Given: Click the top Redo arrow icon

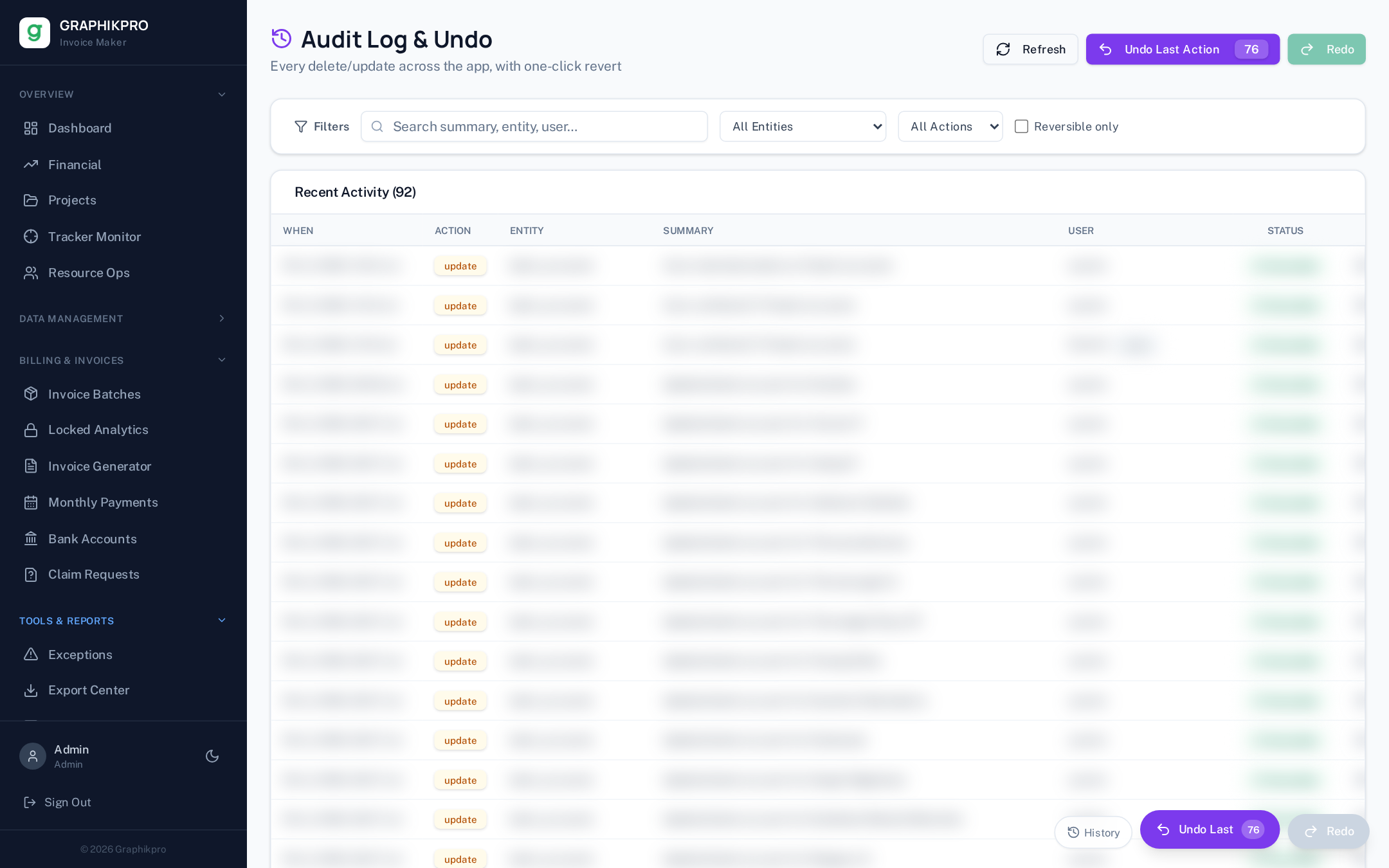Looking at the screenshot, I should coord(1307,50).
